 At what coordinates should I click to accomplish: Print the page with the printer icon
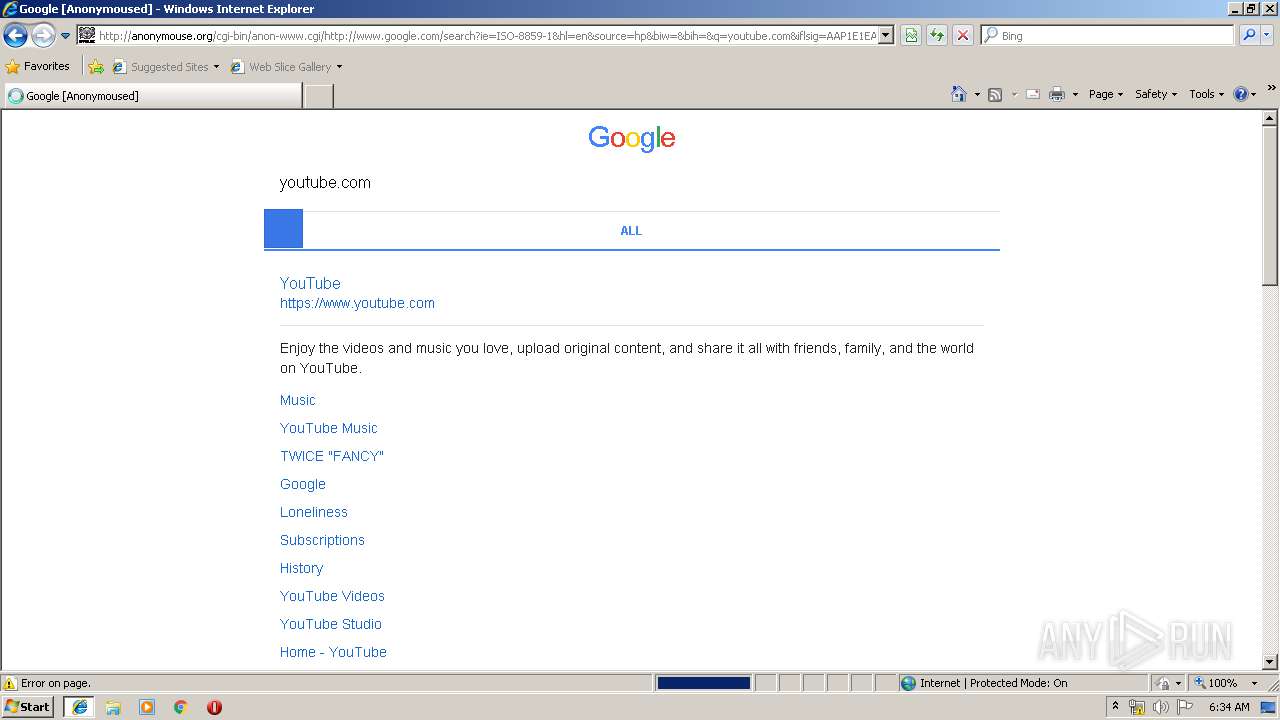1057,94
